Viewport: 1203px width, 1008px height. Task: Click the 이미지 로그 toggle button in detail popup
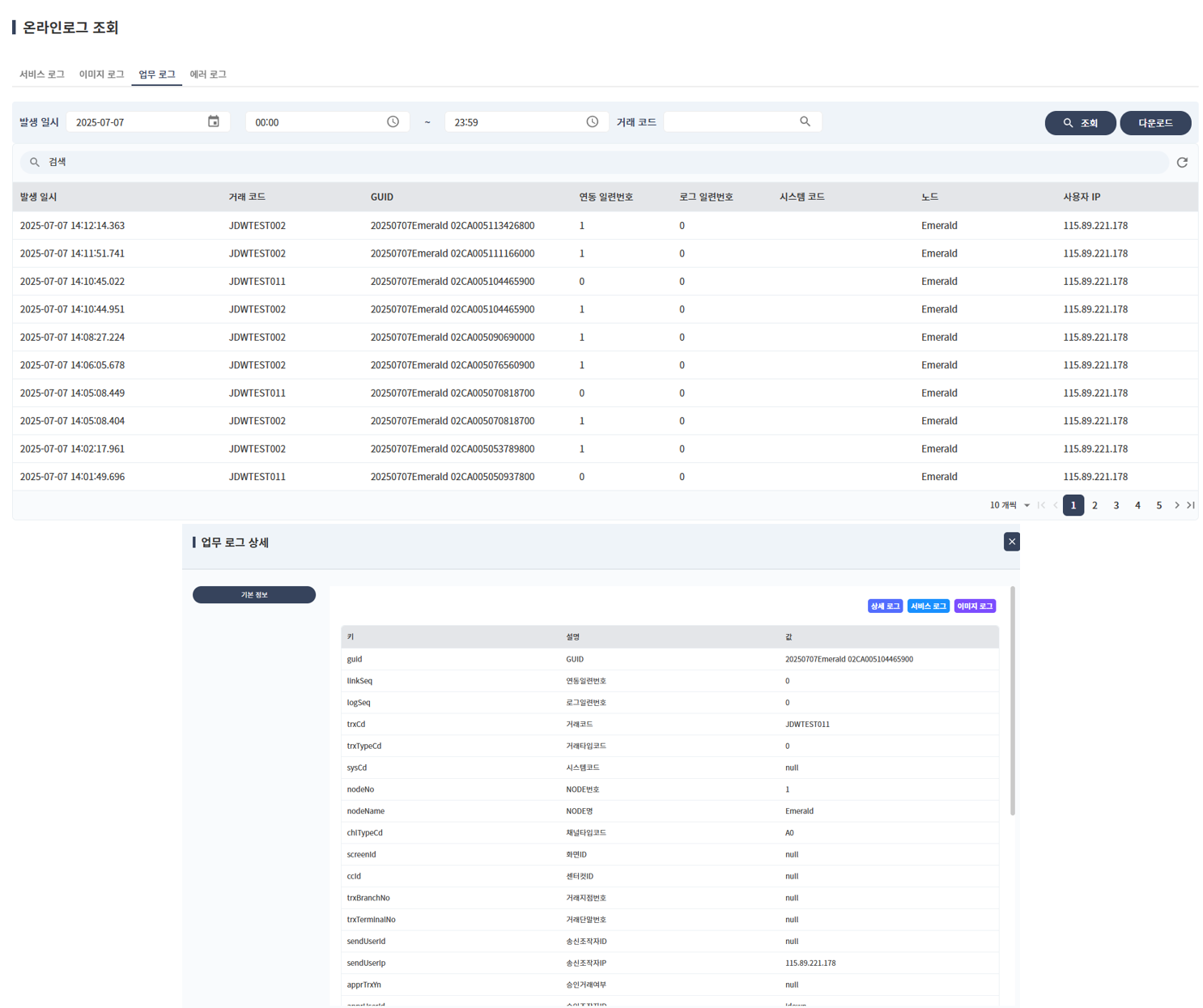tap(974, 606)
